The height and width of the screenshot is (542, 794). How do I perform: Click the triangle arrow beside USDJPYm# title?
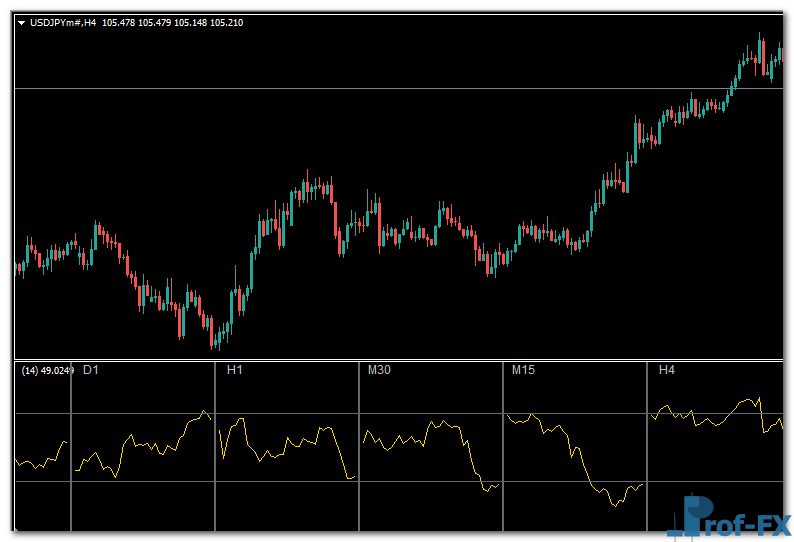tap(21, 22)
